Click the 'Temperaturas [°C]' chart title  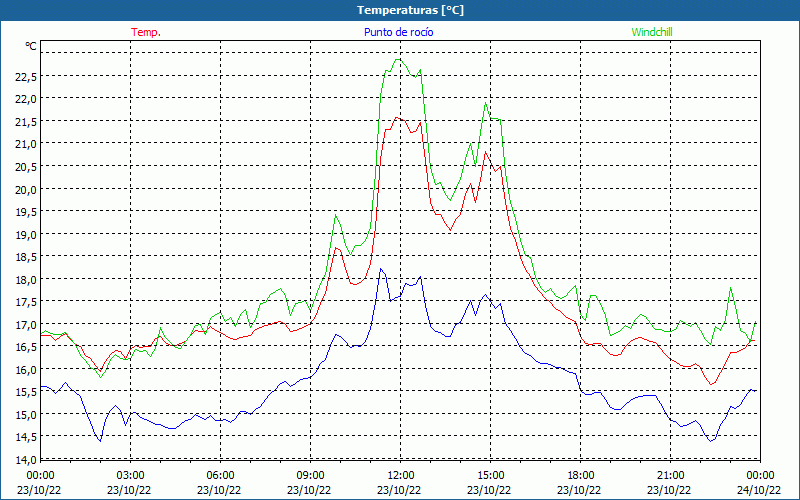410,10
